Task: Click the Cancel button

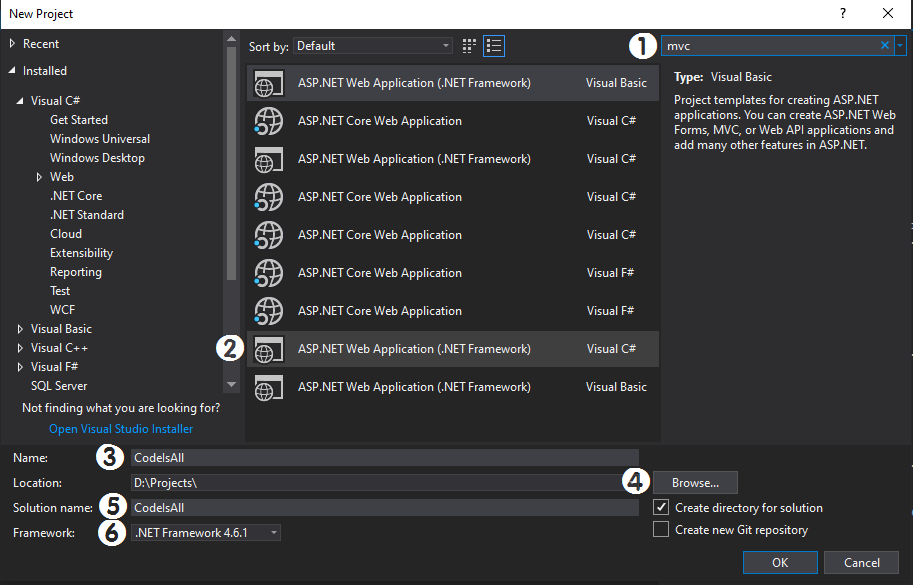Action: point(862,562)
